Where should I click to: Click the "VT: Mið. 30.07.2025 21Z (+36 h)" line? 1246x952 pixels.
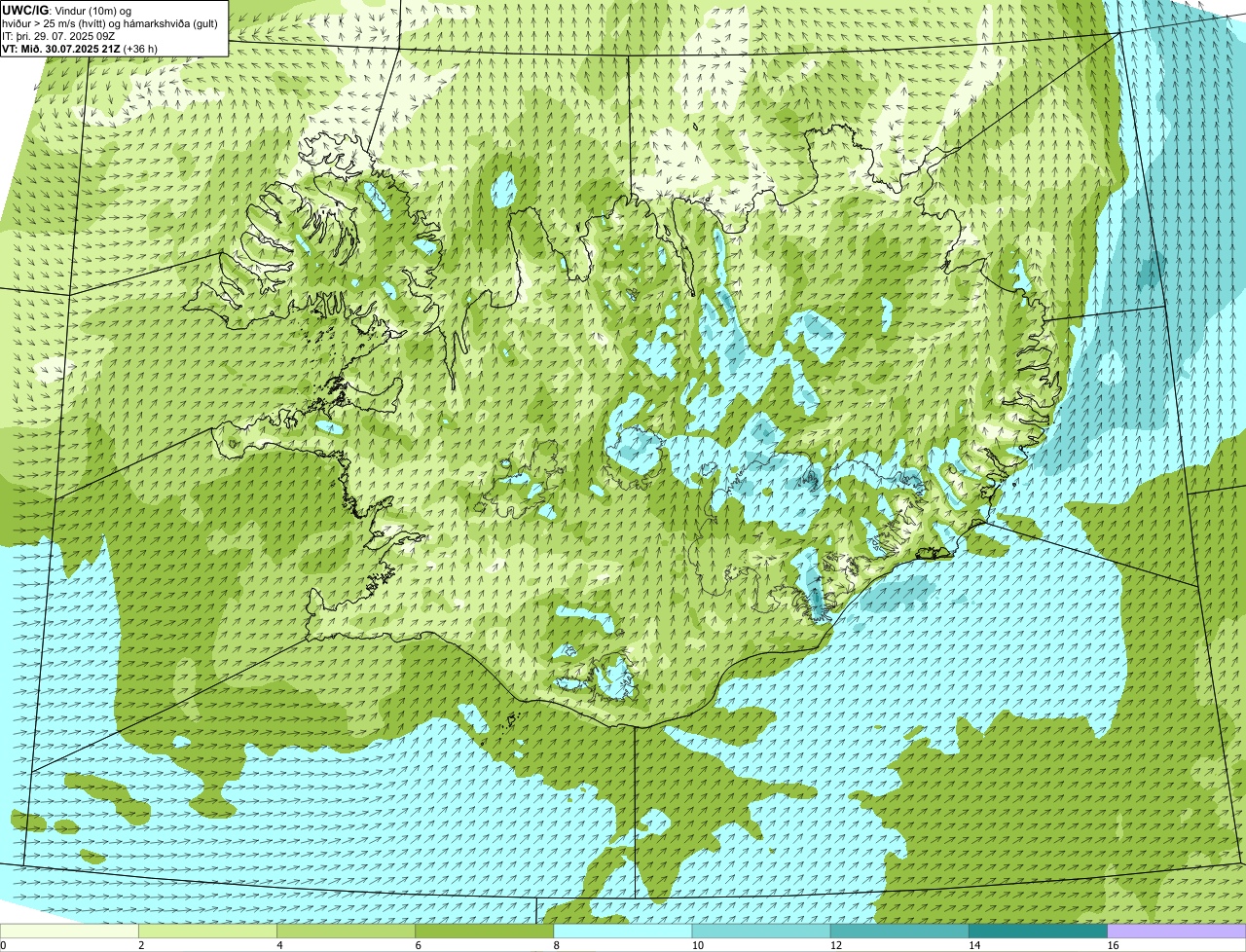[x=80, y=48]
